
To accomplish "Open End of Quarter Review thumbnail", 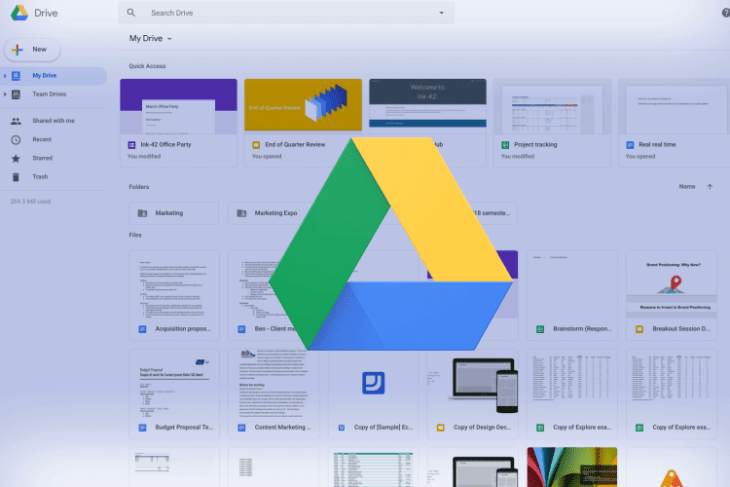I will [x=303, y=105].
